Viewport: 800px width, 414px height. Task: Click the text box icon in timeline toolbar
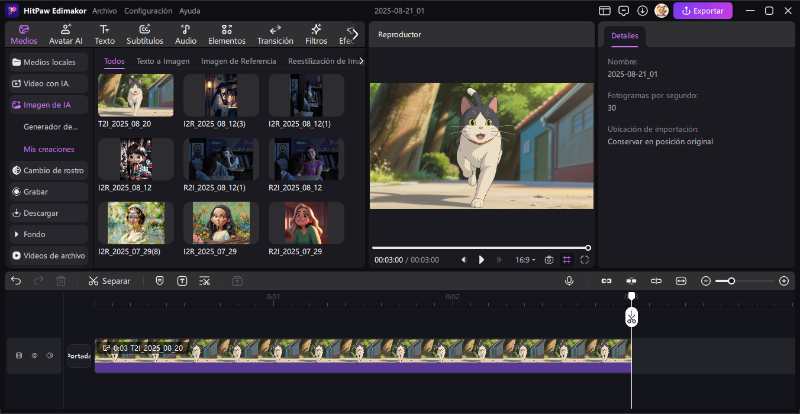click(x=182, y=281)
